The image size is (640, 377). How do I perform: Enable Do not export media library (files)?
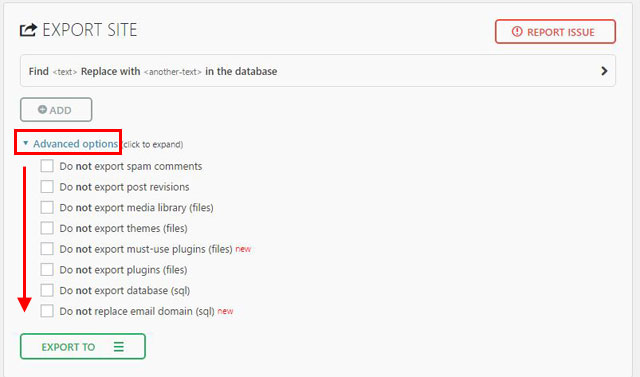pos(47,207)
